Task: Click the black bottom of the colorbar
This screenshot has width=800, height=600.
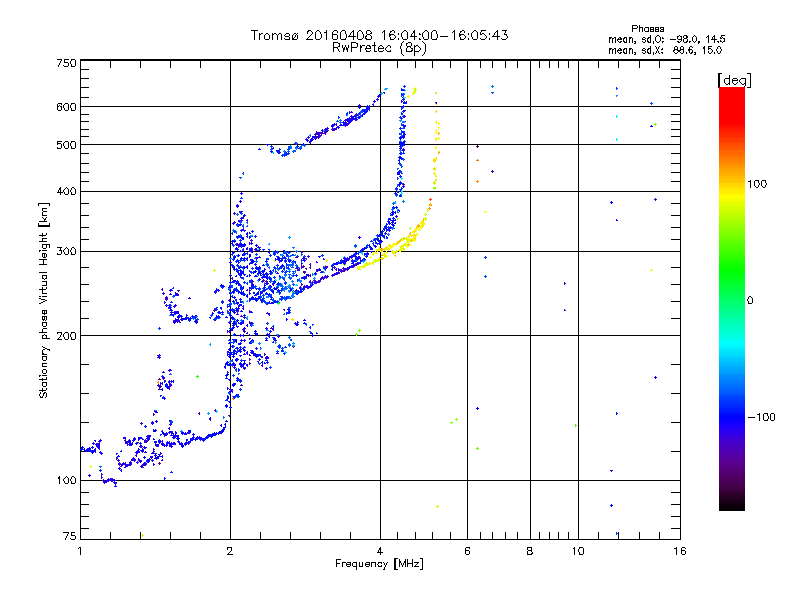Action: coord(732,503)
